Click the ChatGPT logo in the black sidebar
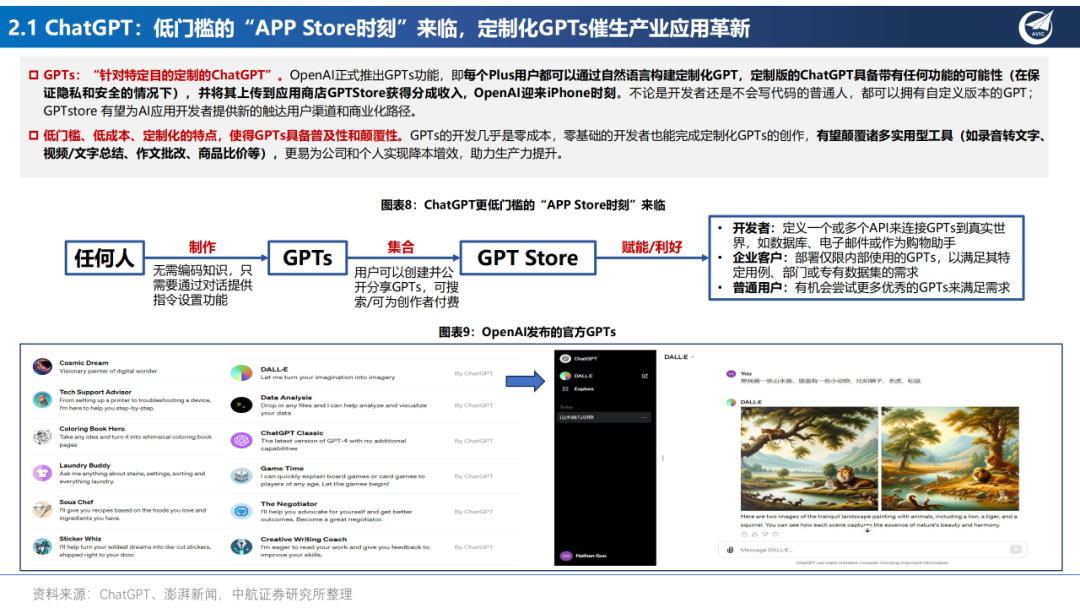This screenshot has width=1080, height=608. 565,358
